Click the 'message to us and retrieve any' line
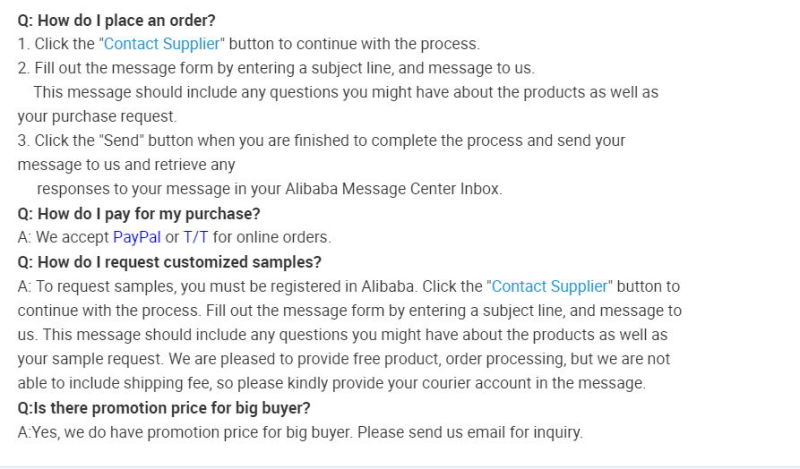Screen dimensions: 800x469 [x=126, y=165]
